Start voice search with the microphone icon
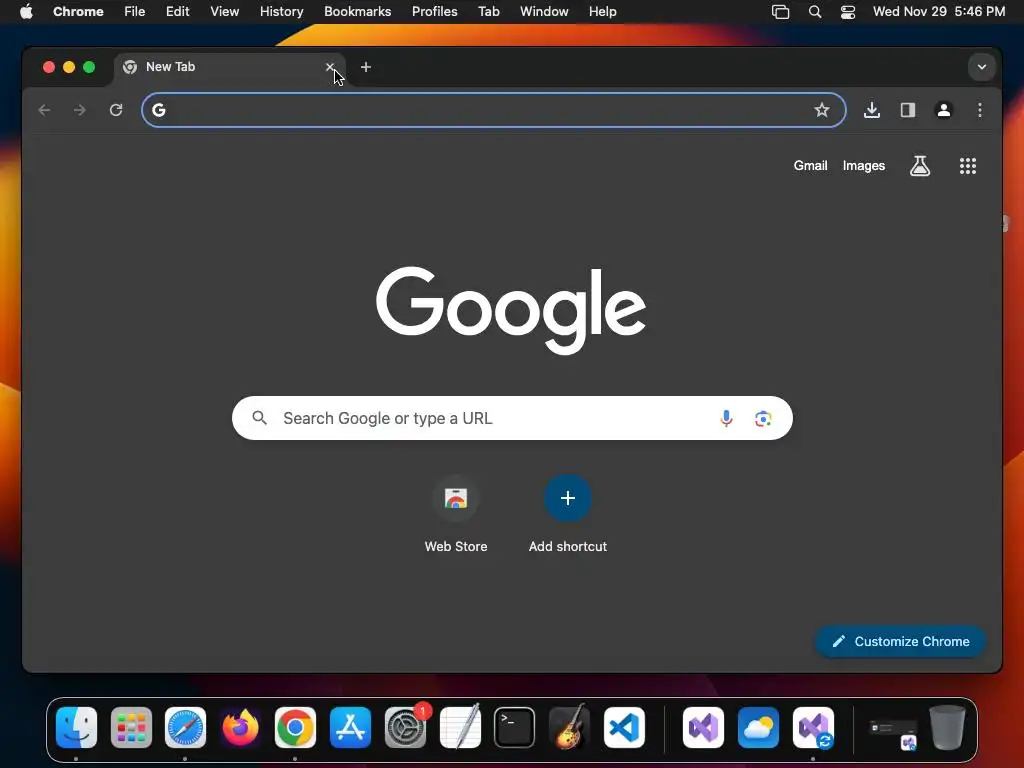1024x768 pixels. 726,418
